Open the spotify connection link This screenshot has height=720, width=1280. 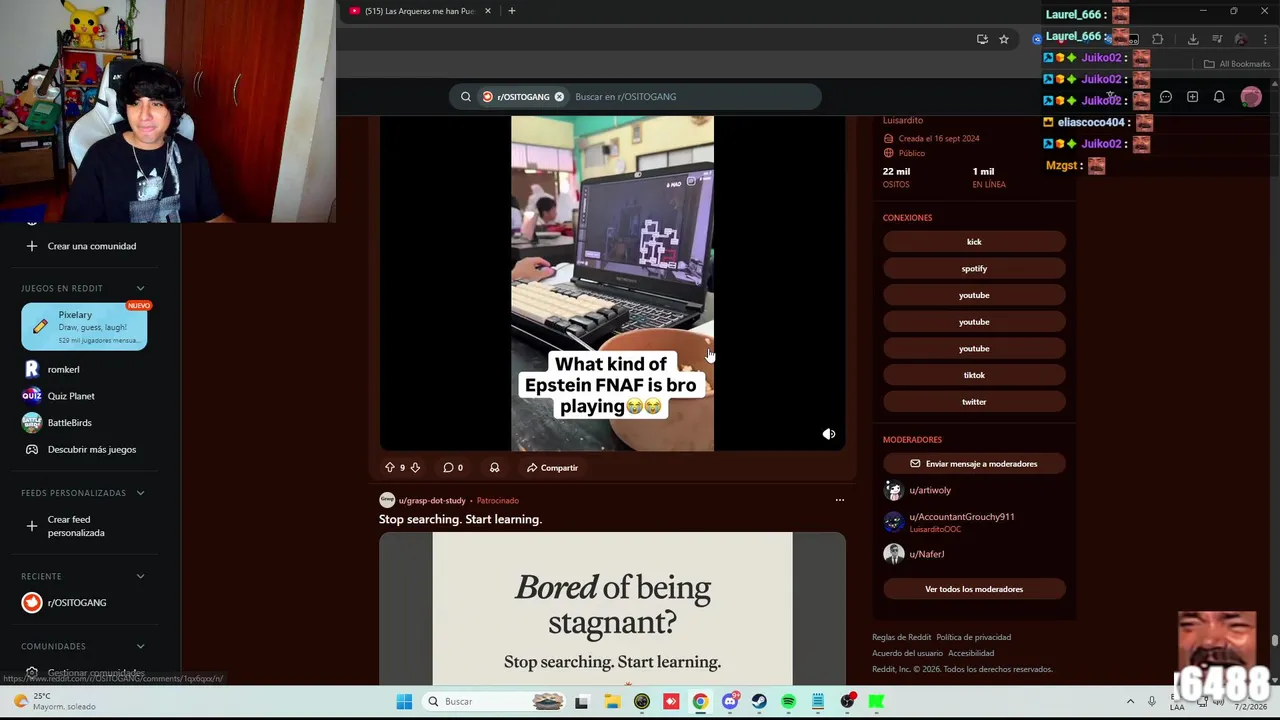pyautogui.click(x=974, y=269)
